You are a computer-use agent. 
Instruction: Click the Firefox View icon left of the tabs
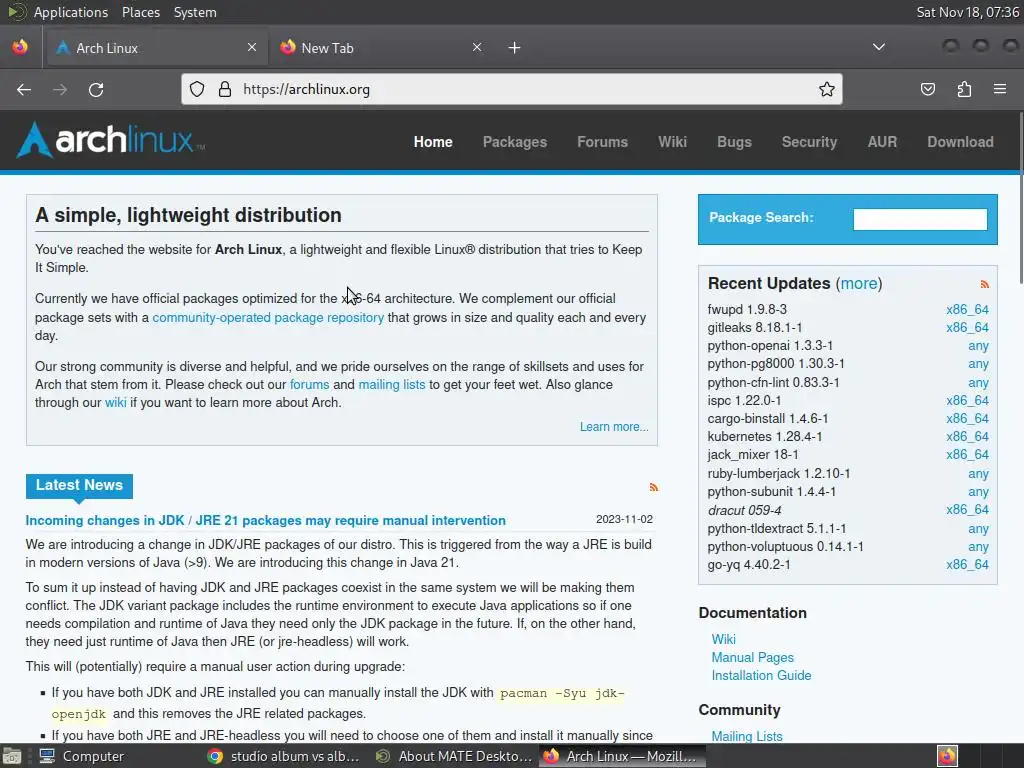point(20,47)
